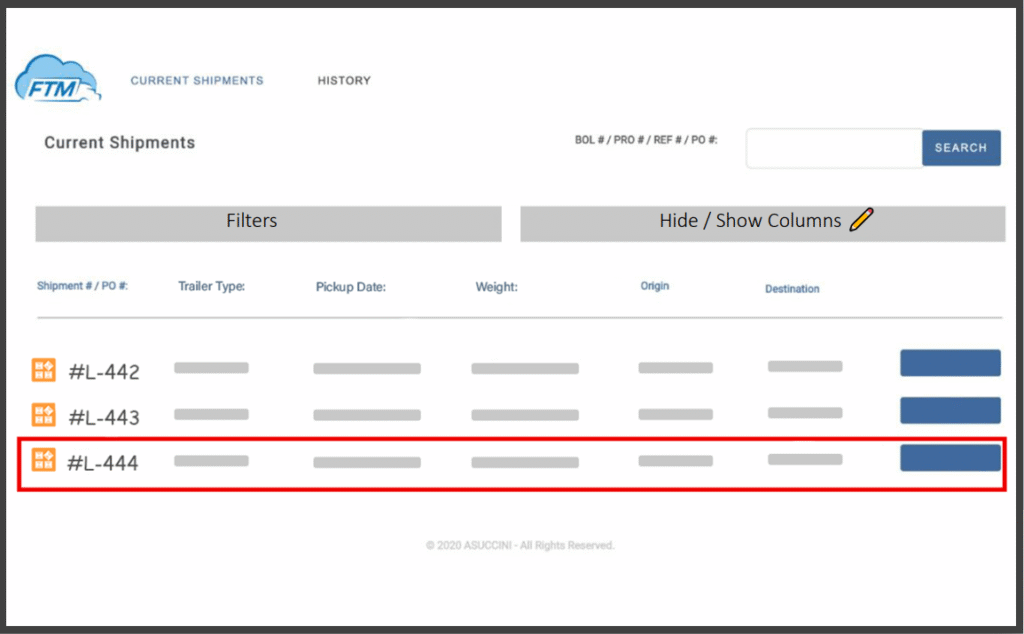Screen dimensions: 1024x634
Task: Click the blue button in #L-443 row
Action: coord(950,410)
